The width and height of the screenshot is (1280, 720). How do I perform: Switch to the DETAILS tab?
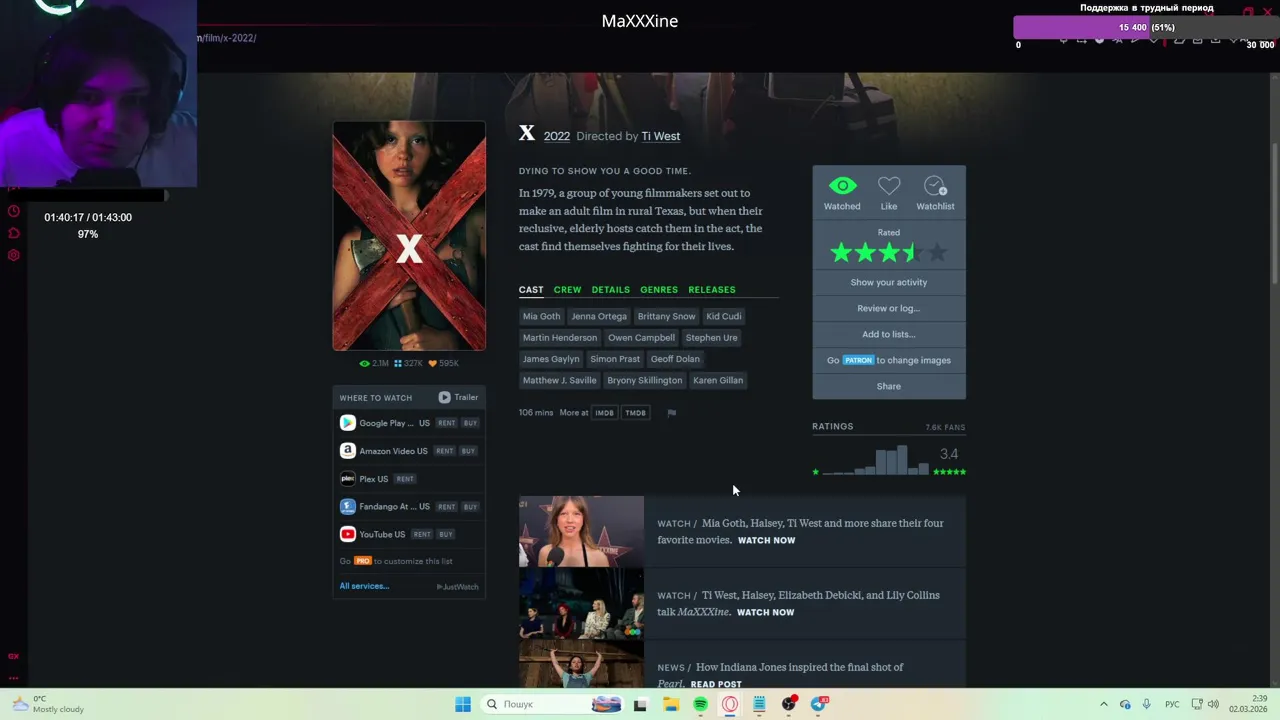point(610,290)
